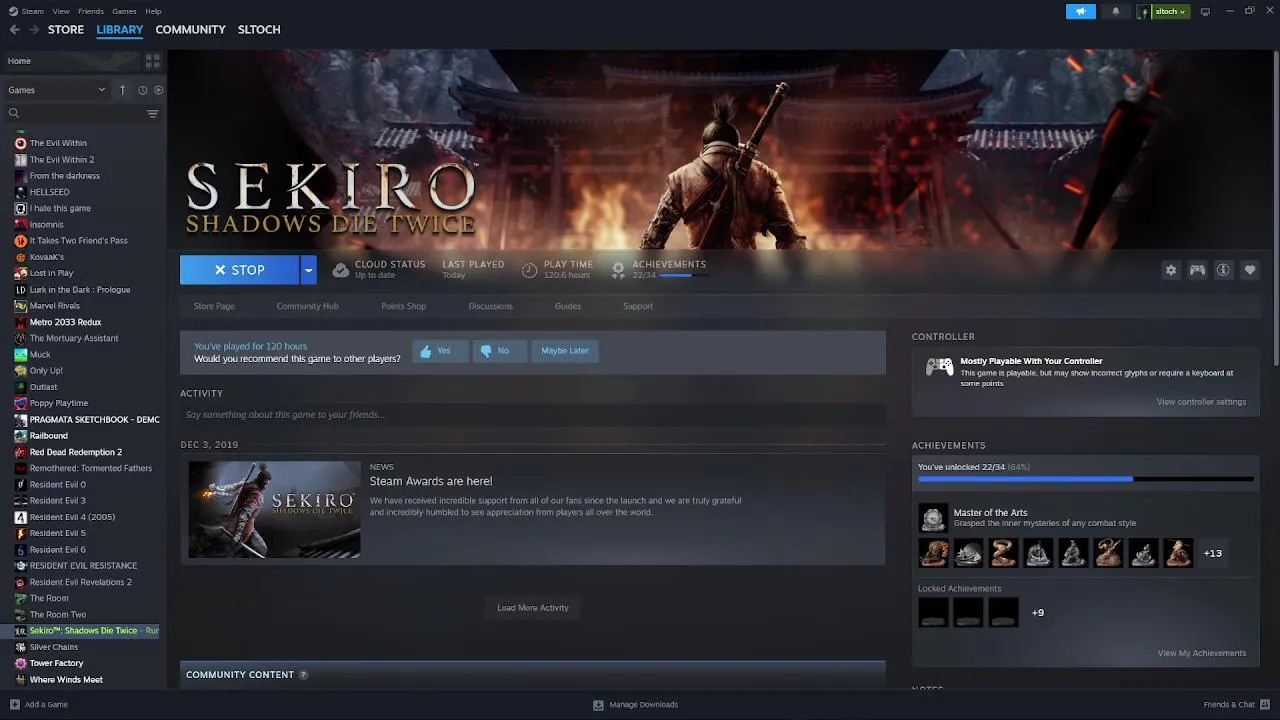Open the notifications bell icon

click(x=1116, y=11)
